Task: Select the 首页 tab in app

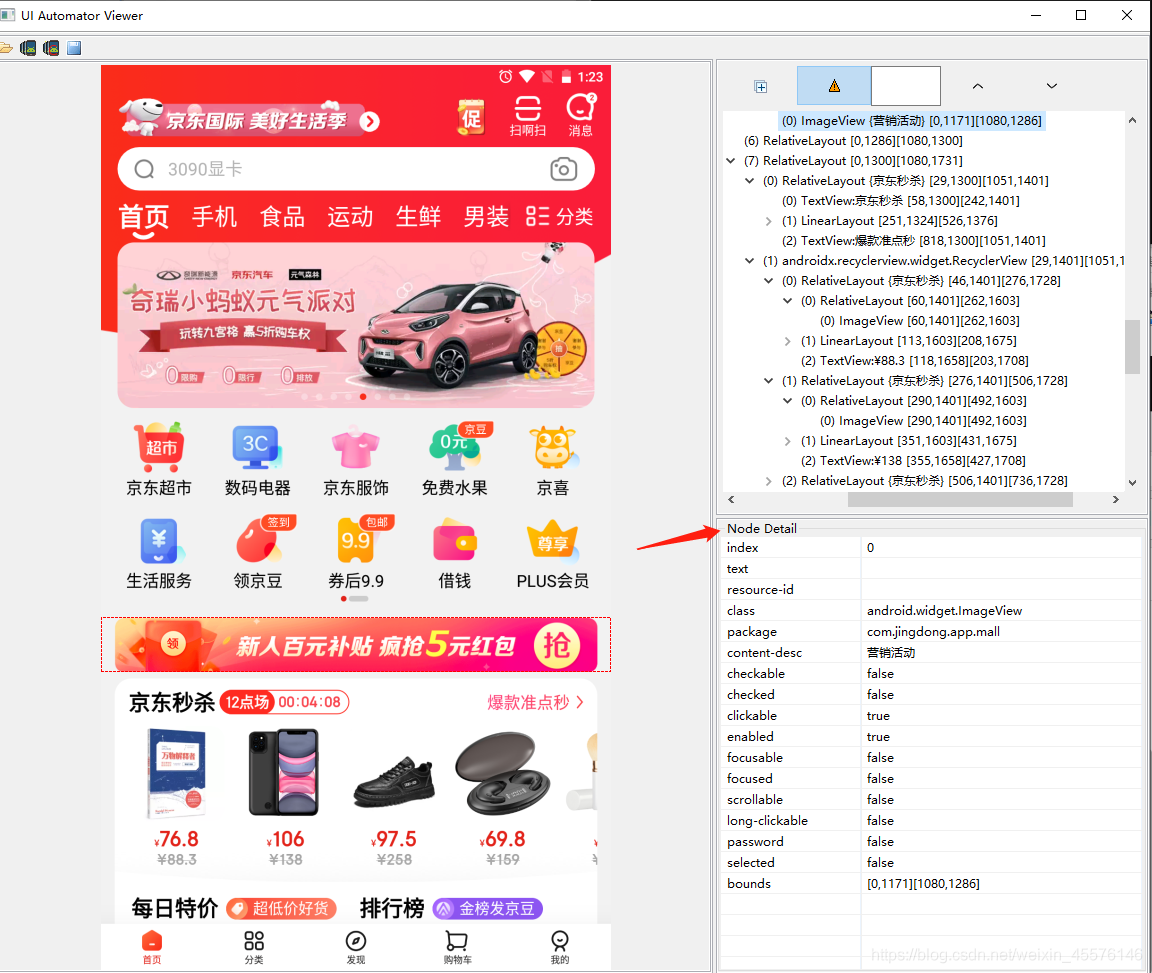Action: [144, 218]
